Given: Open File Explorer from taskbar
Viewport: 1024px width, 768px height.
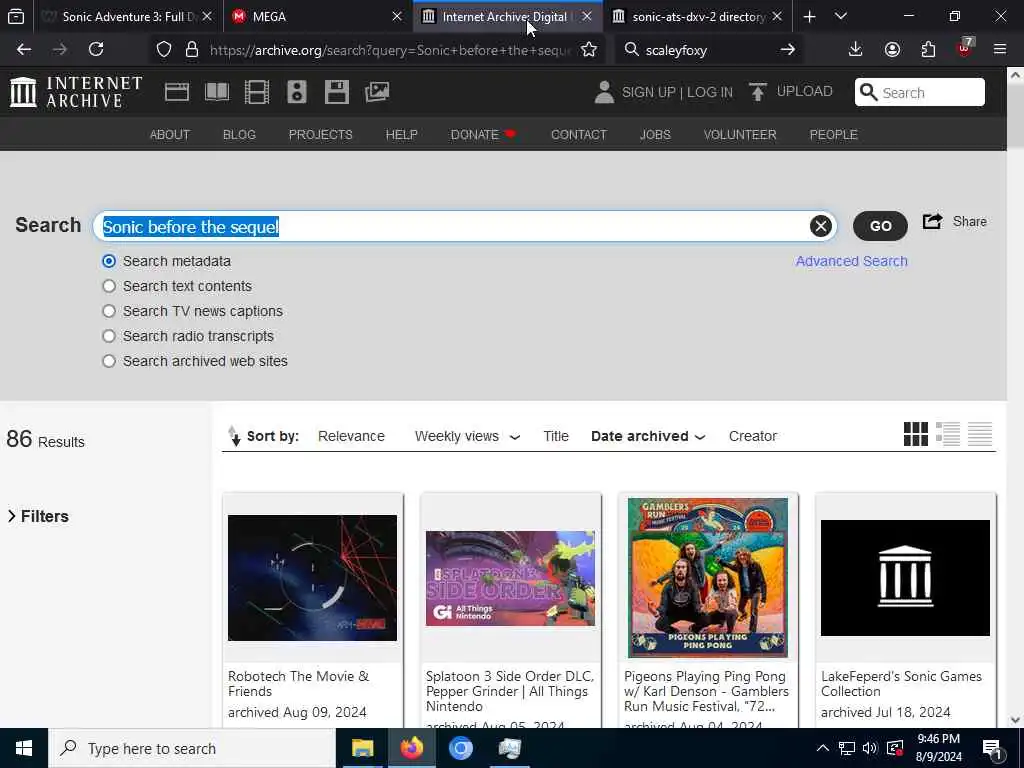Looking at the screenshot, I should coord(362,748).
